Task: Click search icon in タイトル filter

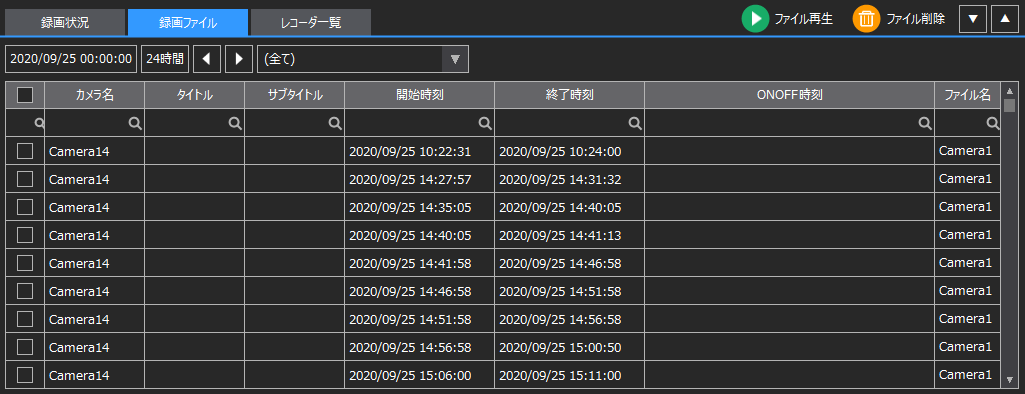Action: 235,123
